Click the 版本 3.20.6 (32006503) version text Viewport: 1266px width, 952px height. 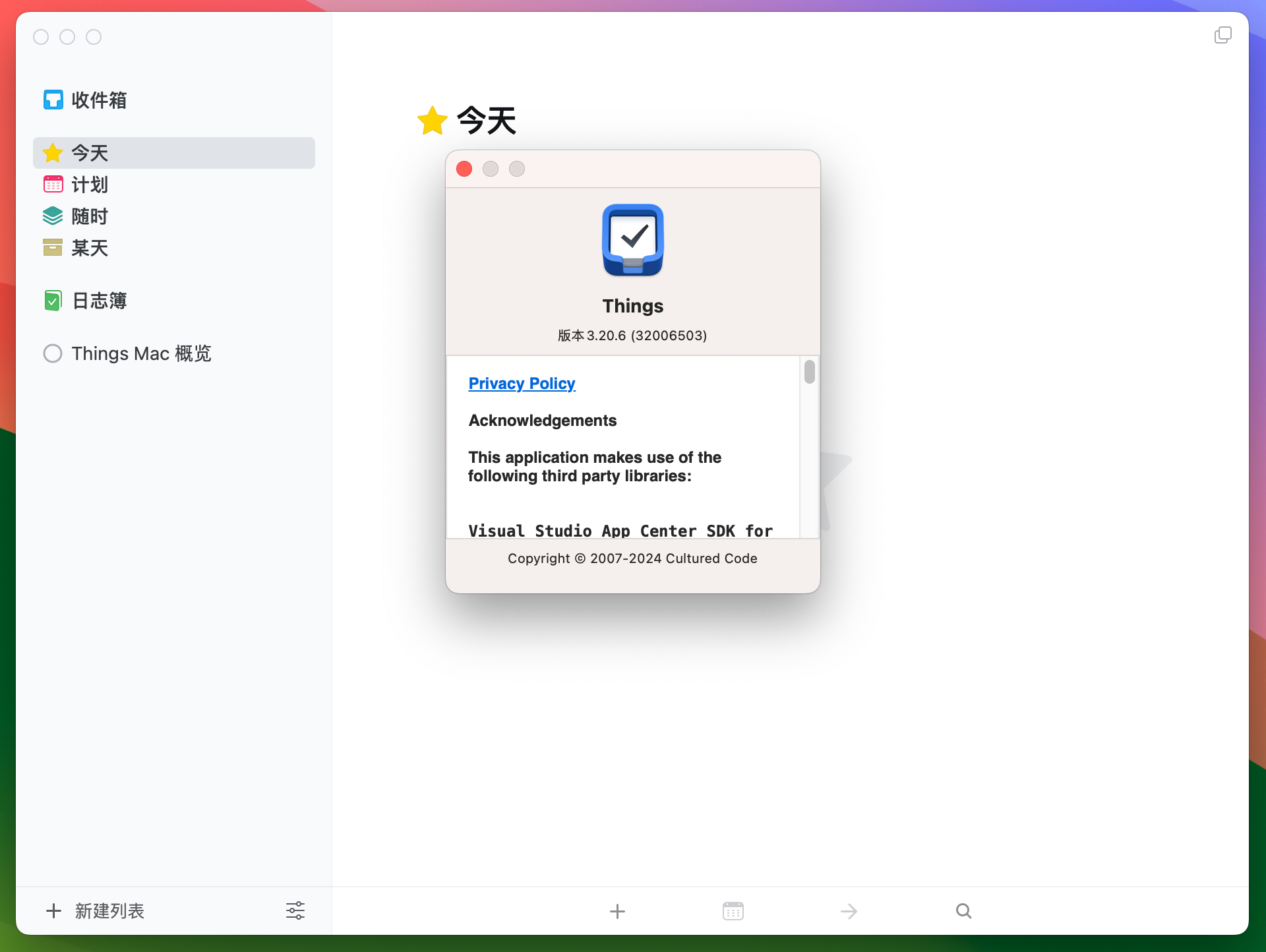(632, 336)
